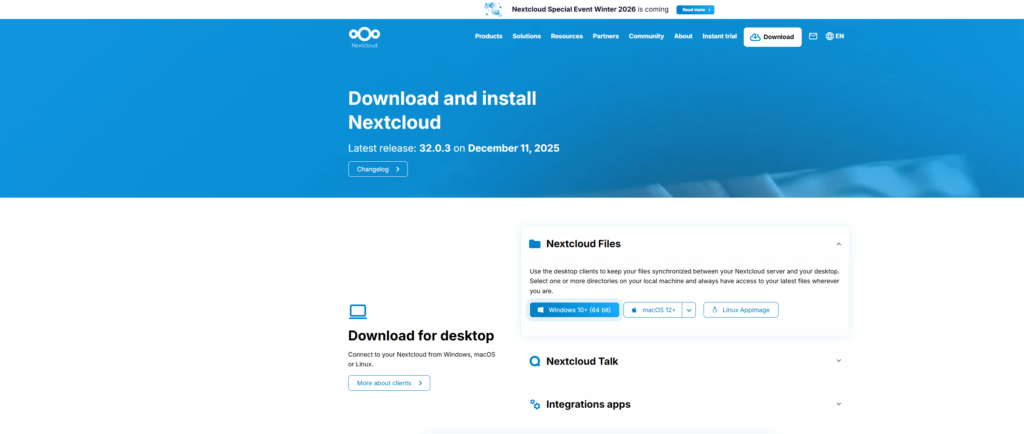The height and width of the screenshot is (434, 1024).
Task: Click the Nextcloud logo in header
Action: [x=364, y=36]
